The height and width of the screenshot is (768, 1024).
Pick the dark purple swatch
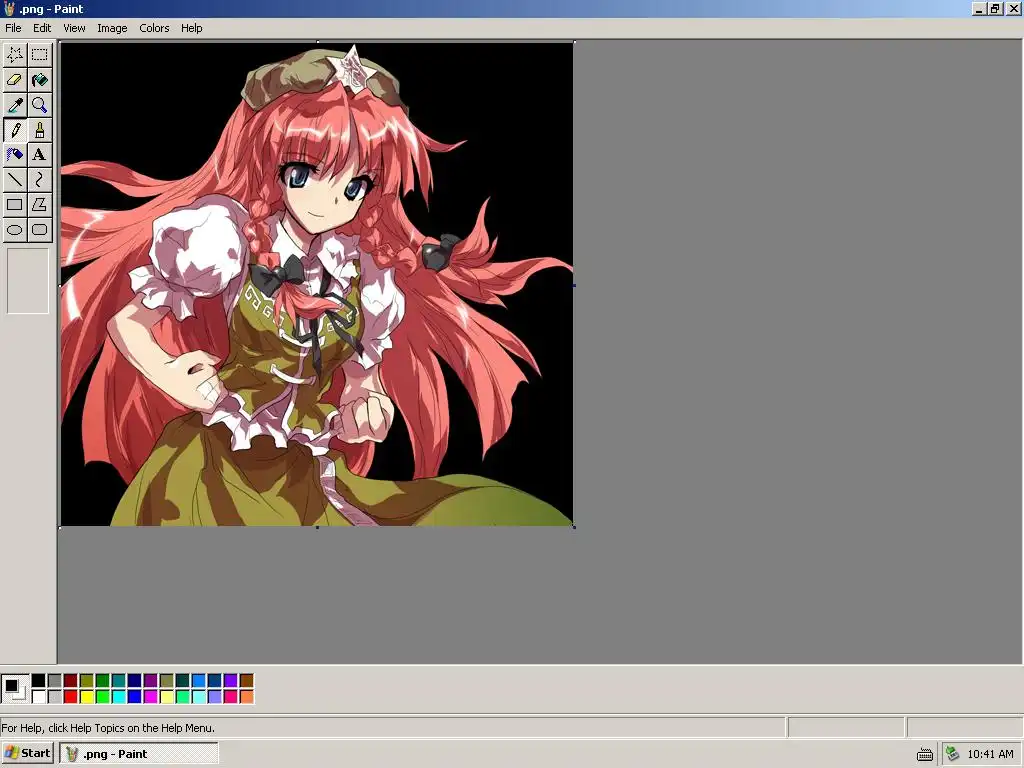[x=151, y=680]
